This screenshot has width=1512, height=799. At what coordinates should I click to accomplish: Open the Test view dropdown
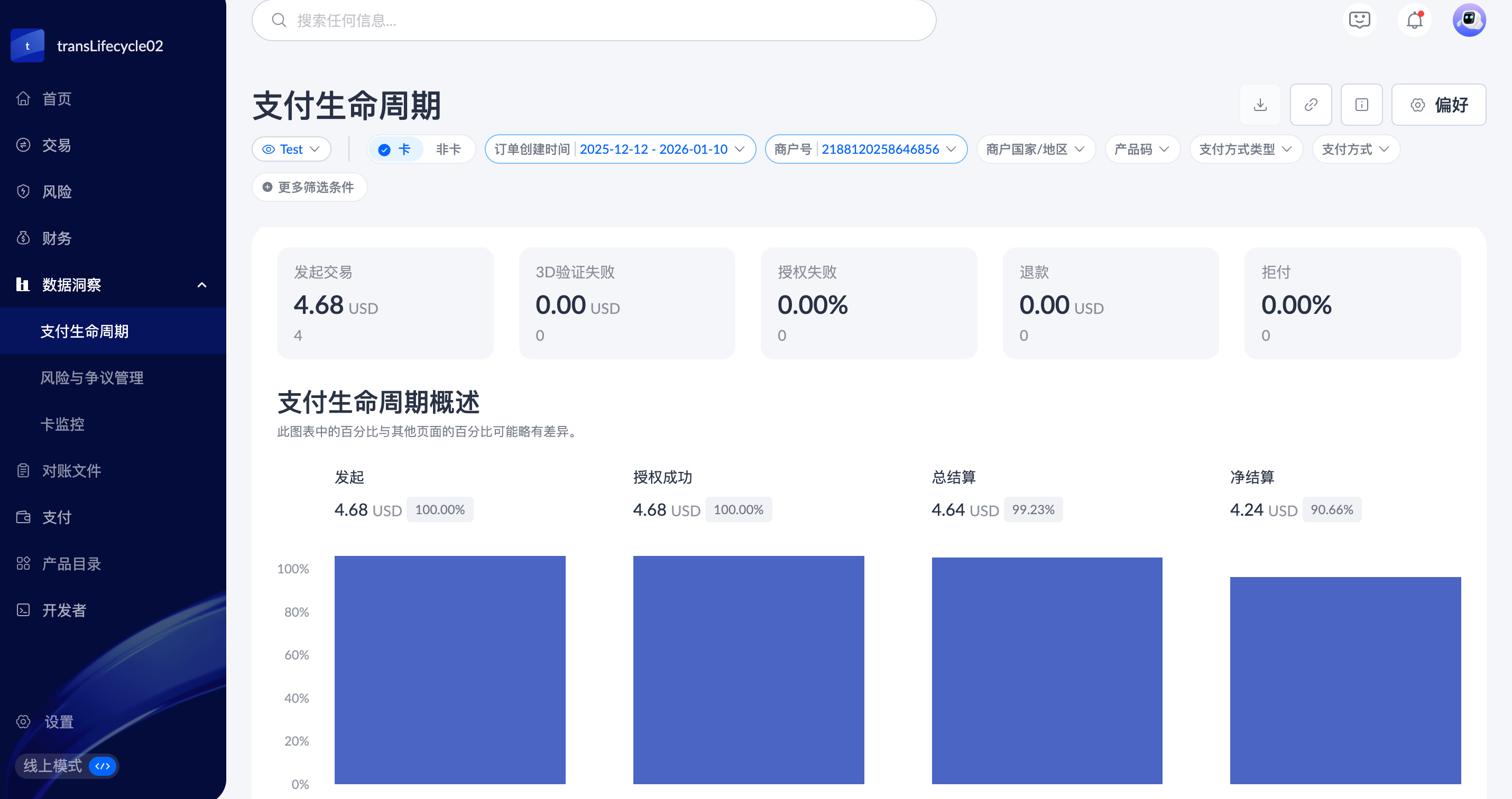(x=292, y=150)
